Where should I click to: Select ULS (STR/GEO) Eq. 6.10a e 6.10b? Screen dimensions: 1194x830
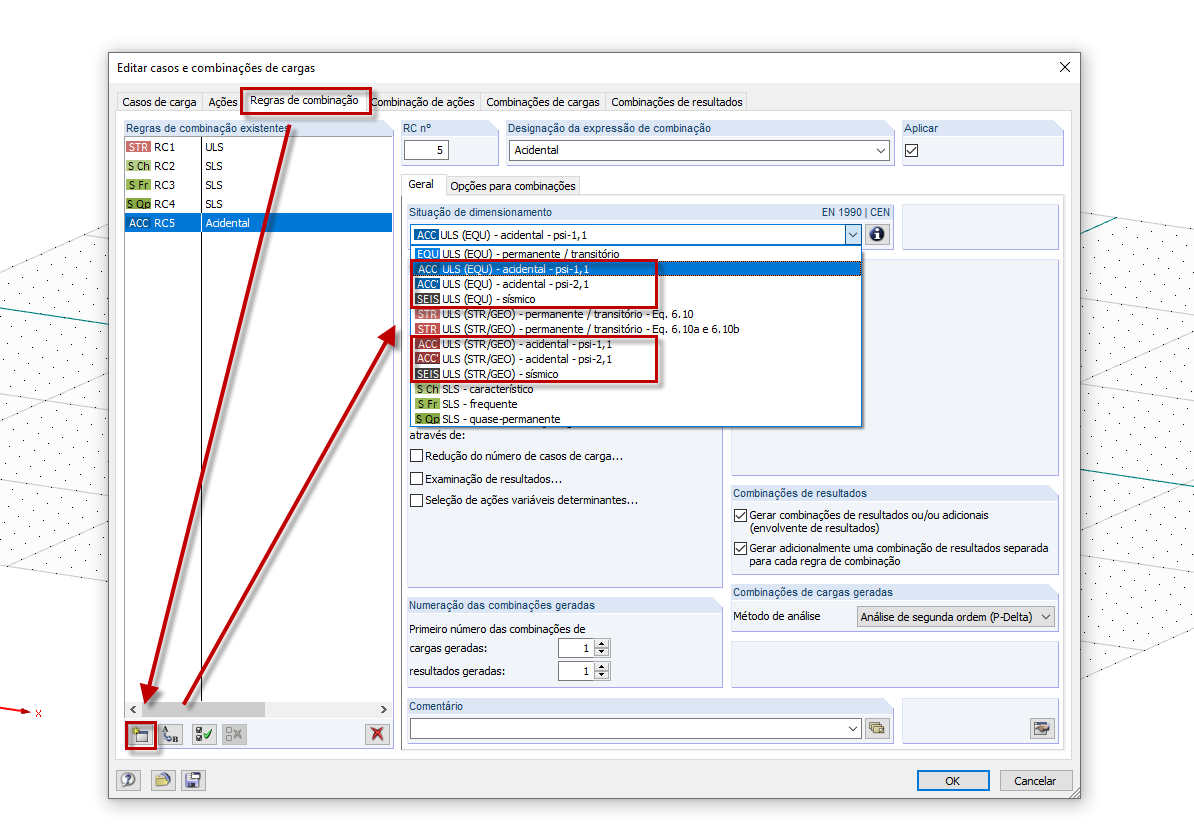coord(637,329)
